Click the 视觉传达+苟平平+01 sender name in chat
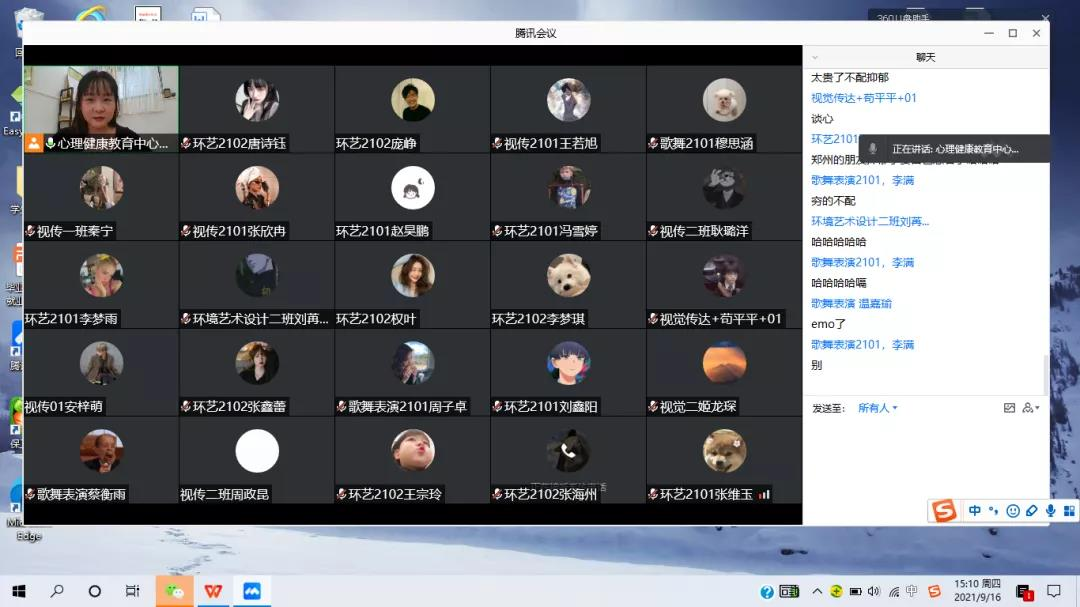Viewport: 1080px width, 607px height. (863, 98)
